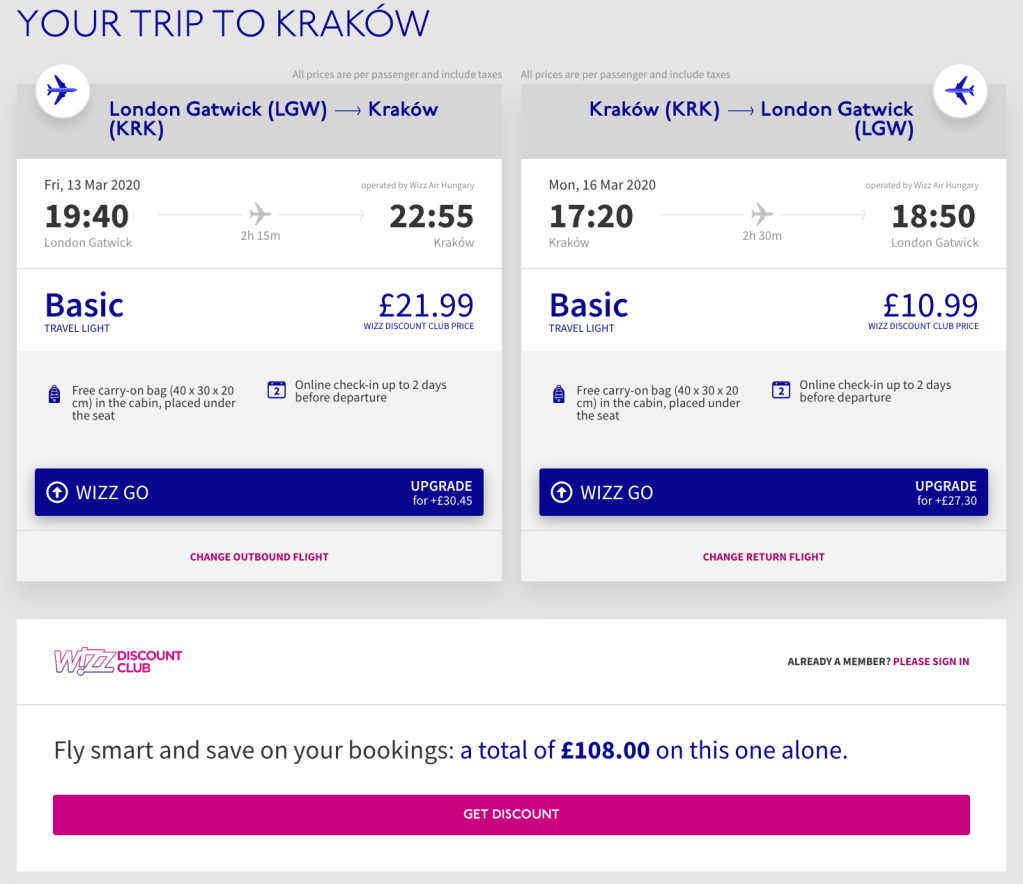The width and height of the screenshot is (1023, 884).
Task: Click the London Gatwick to Kraków route header
Action: pyautogui.click(x=273, y=119)
